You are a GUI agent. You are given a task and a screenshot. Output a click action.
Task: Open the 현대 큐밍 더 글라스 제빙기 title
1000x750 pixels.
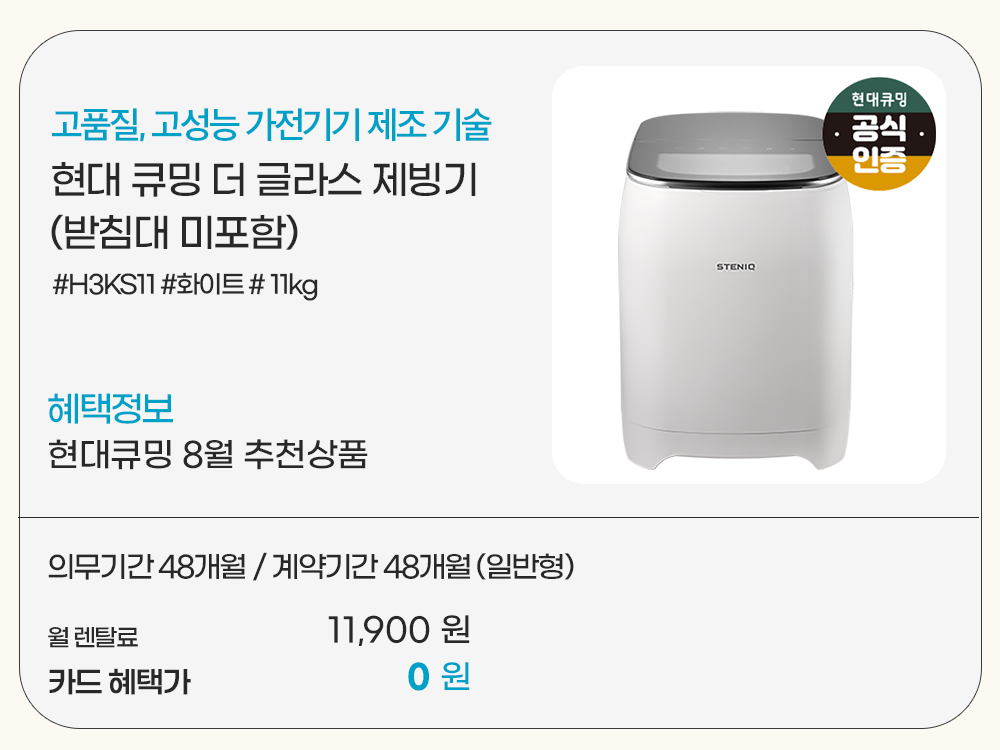pos(265,184)
